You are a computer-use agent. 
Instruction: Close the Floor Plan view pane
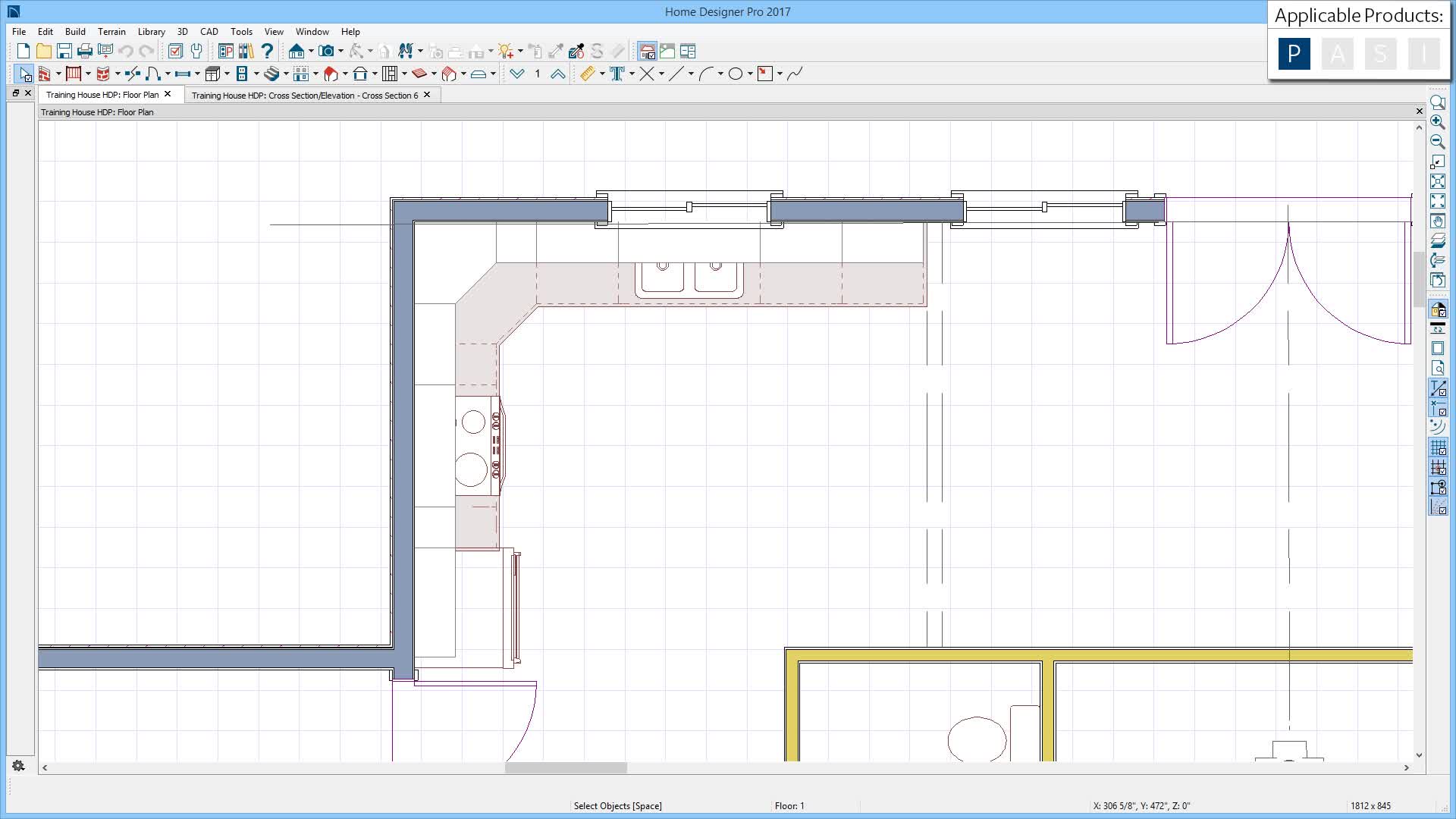pos(1420,111)
